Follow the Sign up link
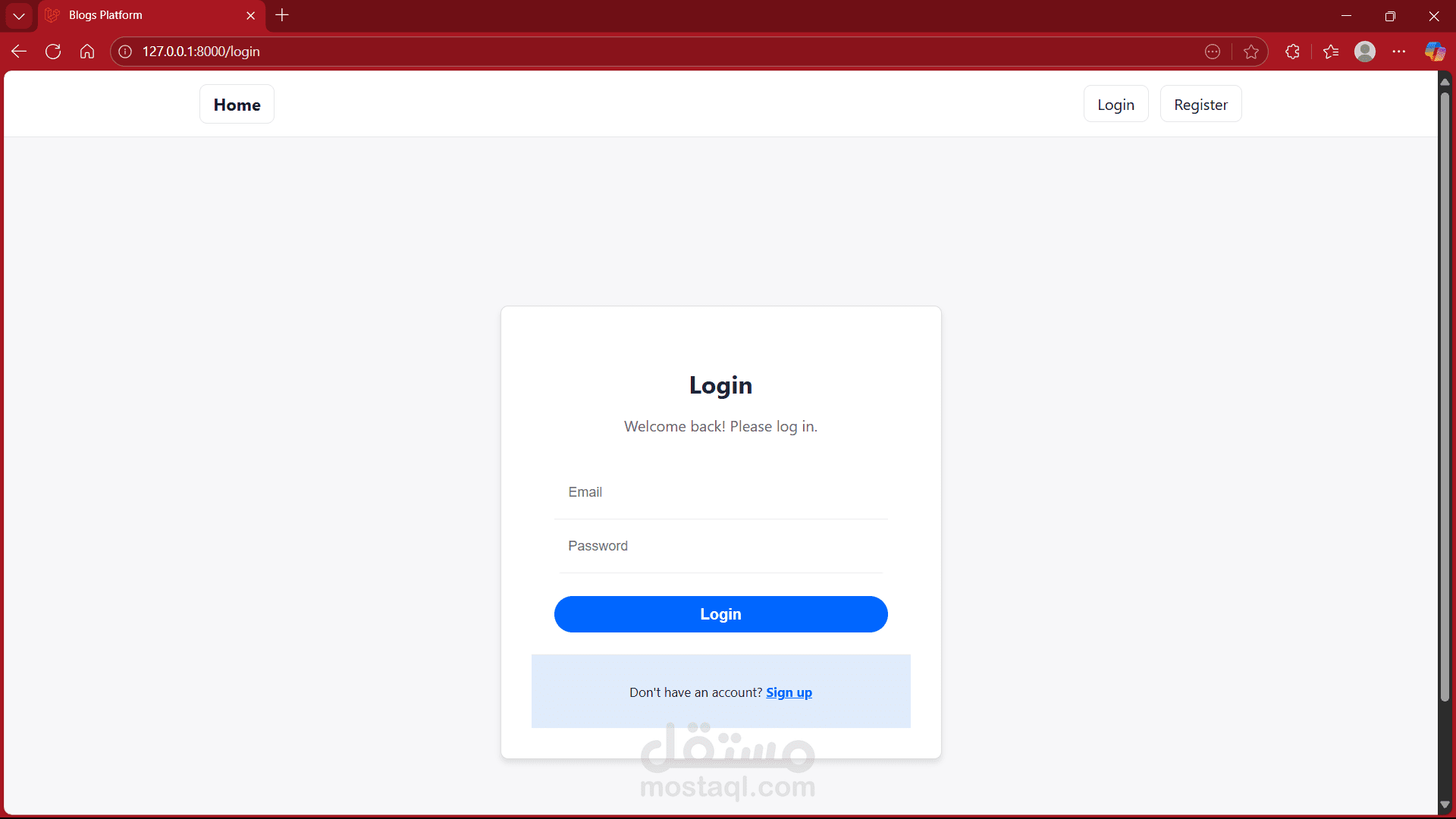 (789, 692)
